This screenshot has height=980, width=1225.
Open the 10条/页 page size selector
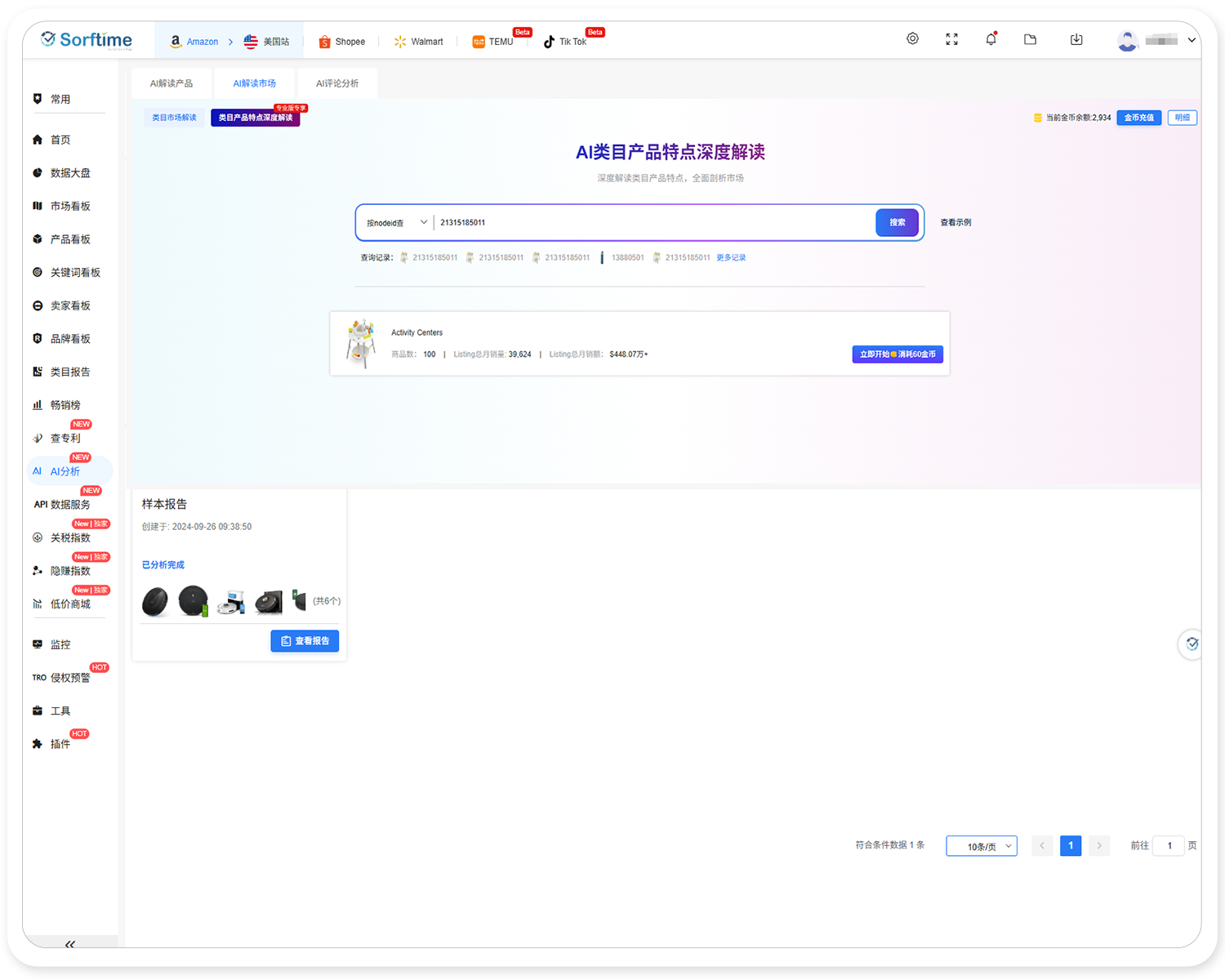tap(981, 845)
